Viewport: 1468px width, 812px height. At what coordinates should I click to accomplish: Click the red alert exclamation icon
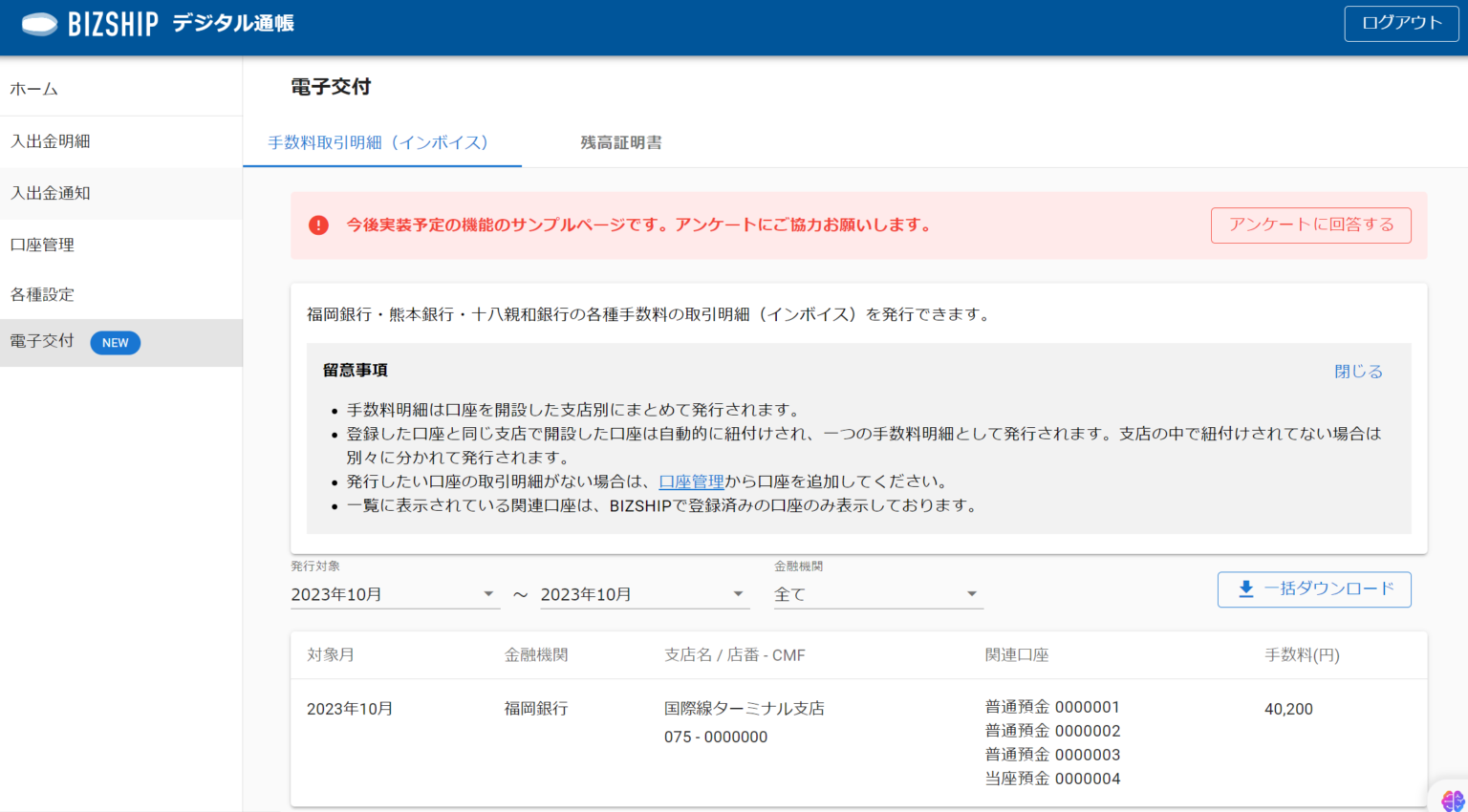click(318, 225)
